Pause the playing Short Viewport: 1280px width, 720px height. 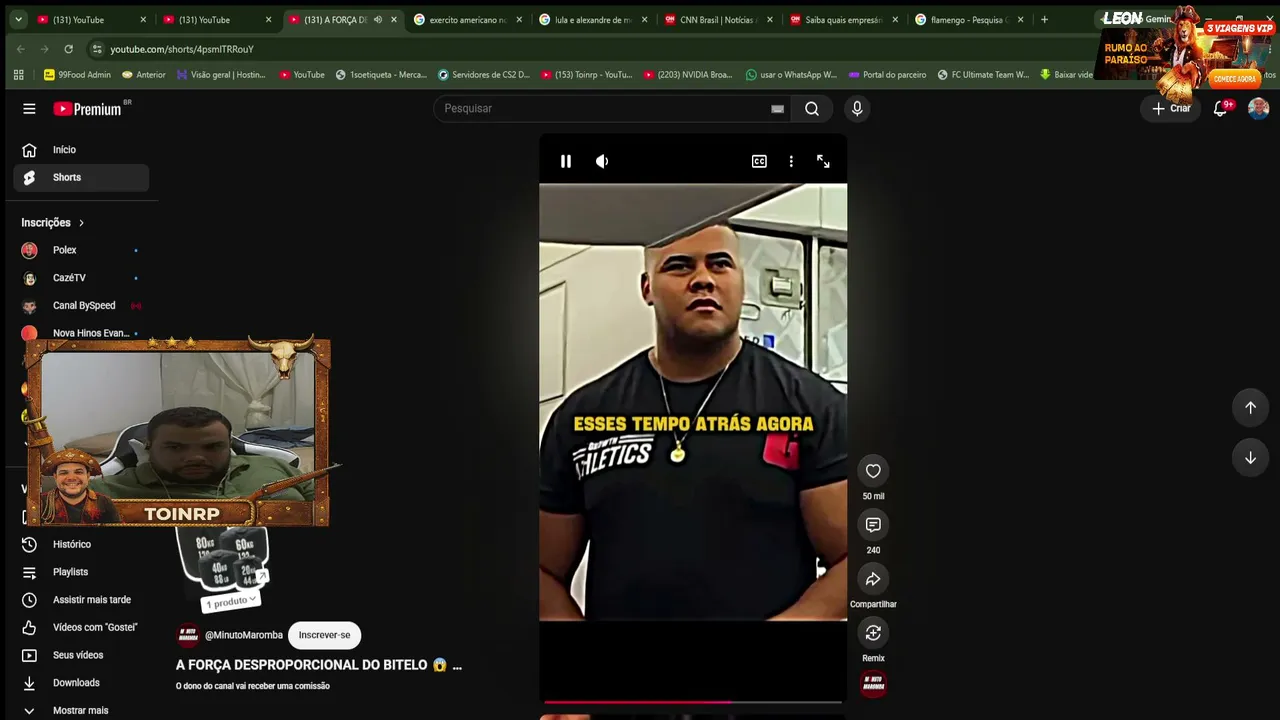coord(565,161)
